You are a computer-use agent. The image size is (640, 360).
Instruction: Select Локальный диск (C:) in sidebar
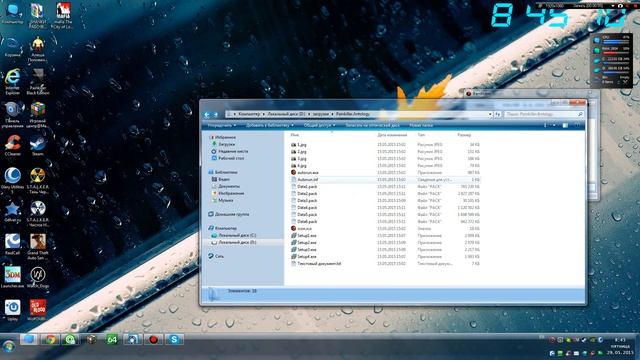pyautogui.click(x=237, y=235)
